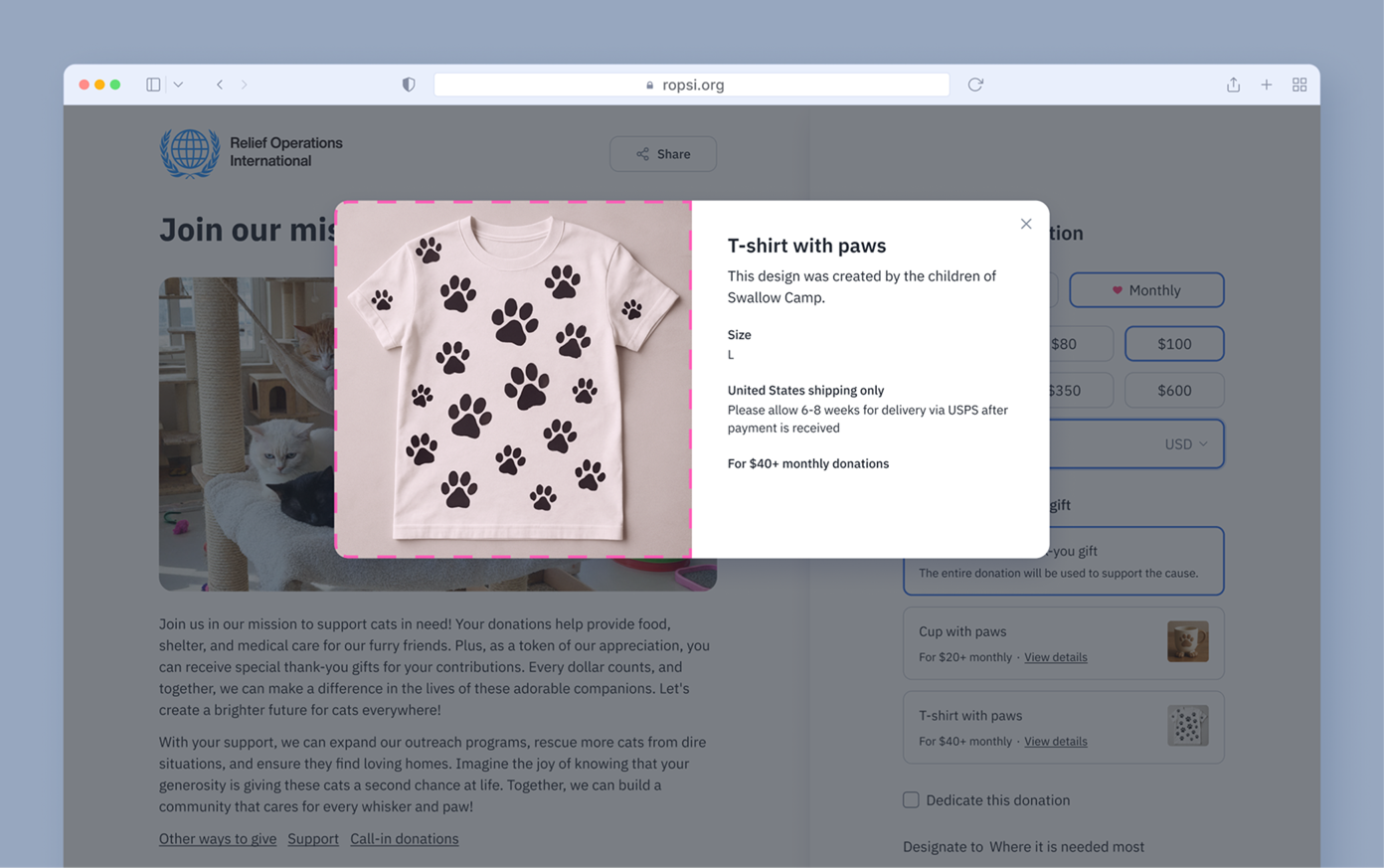
Task: Toggle the Safari sidebar icon
Action: pos(153,85)
